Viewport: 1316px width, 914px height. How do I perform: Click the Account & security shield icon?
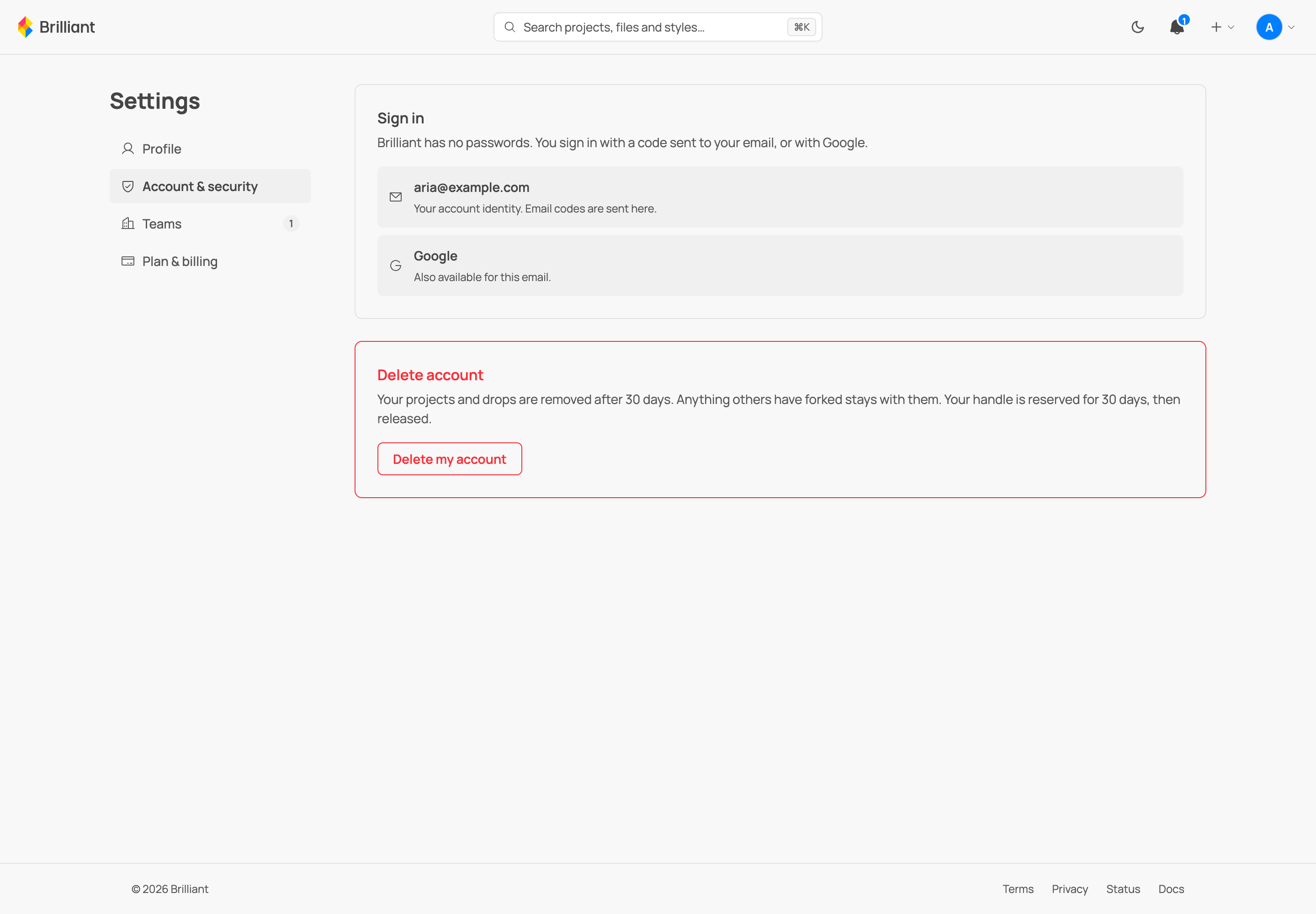coord(127,186)
